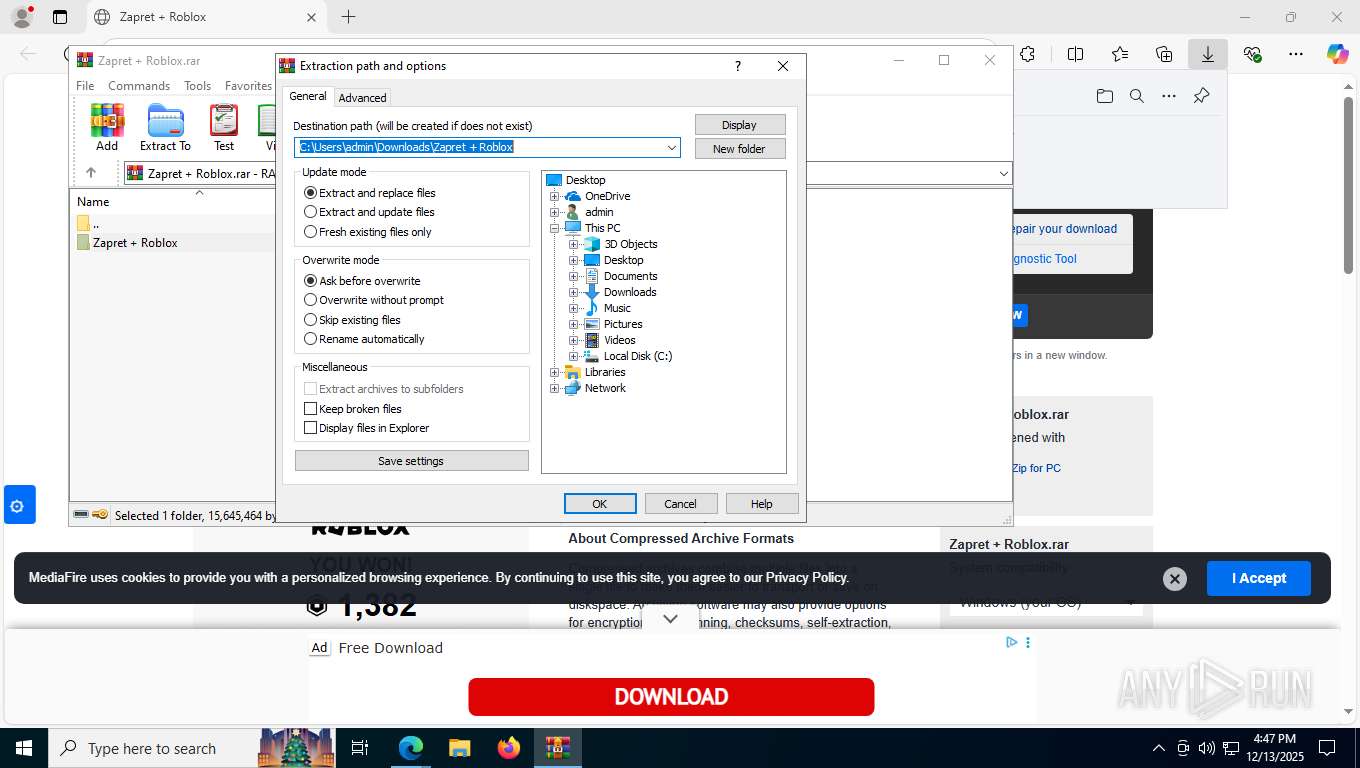Switch to the General tab
This screenshot has height=768, width=1360.
click(x=308, y=96)
